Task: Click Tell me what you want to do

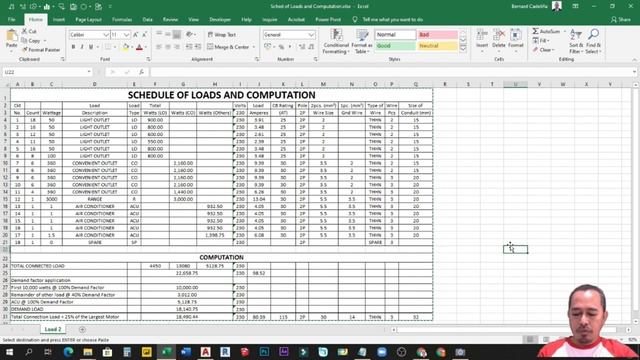Action: tap(392, 20)
